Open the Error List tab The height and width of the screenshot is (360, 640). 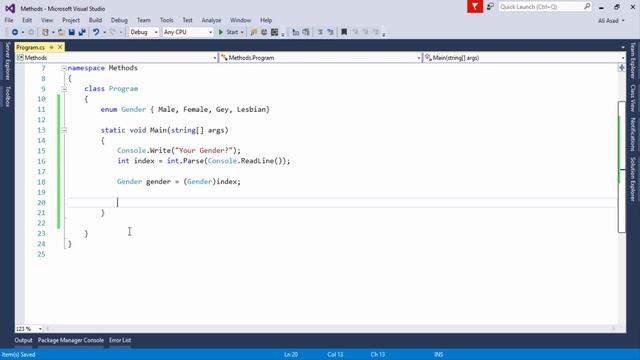tap(120, 340)
